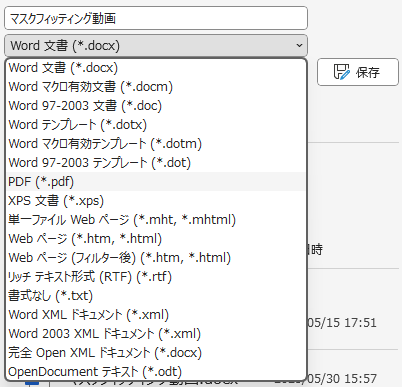Select 単一ファイル Web ページ (*.mht, *.mhtml)
Image resolution: width=402 pixels, height=387 pixels.
(156, 220)
